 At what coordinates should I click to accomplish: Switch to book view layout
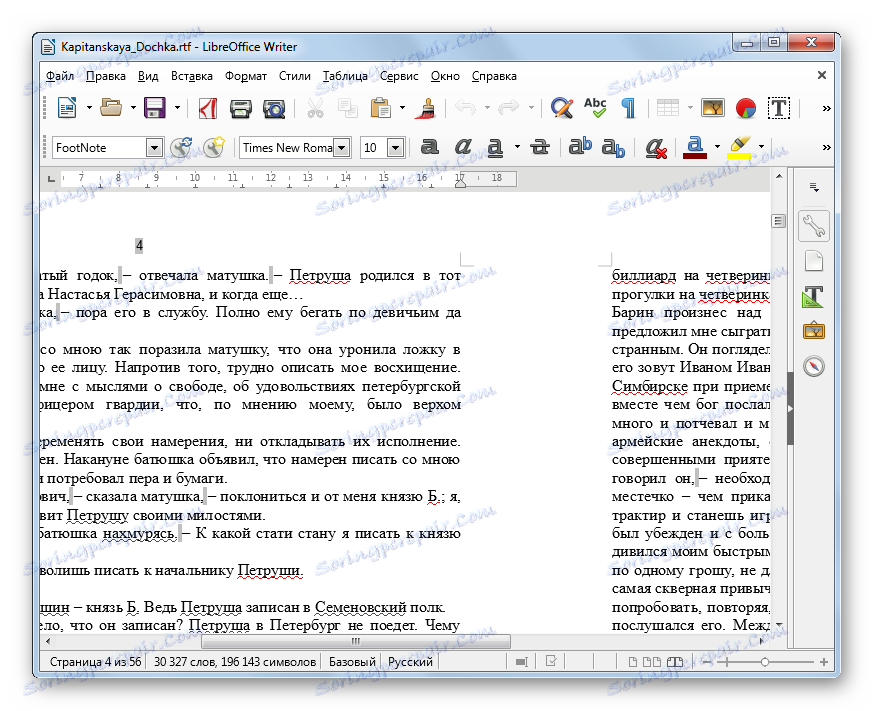click(675, 662)
